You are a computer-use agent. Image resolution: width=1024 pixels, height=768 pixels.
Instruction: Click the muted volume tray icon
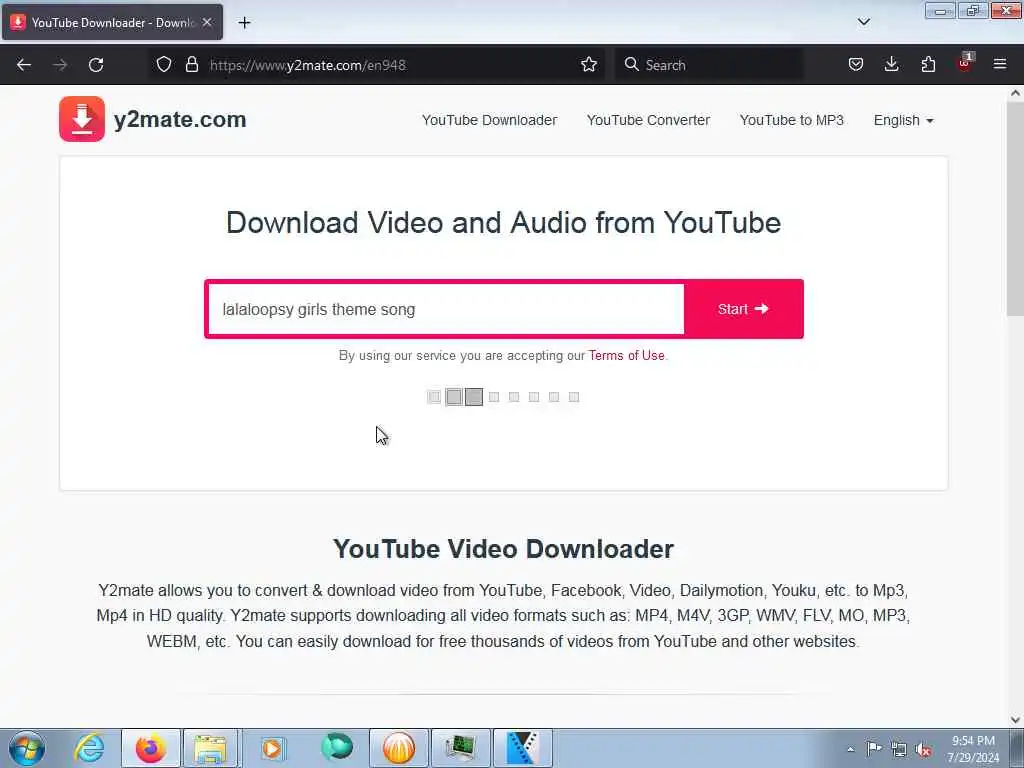(x=923, y=750)
